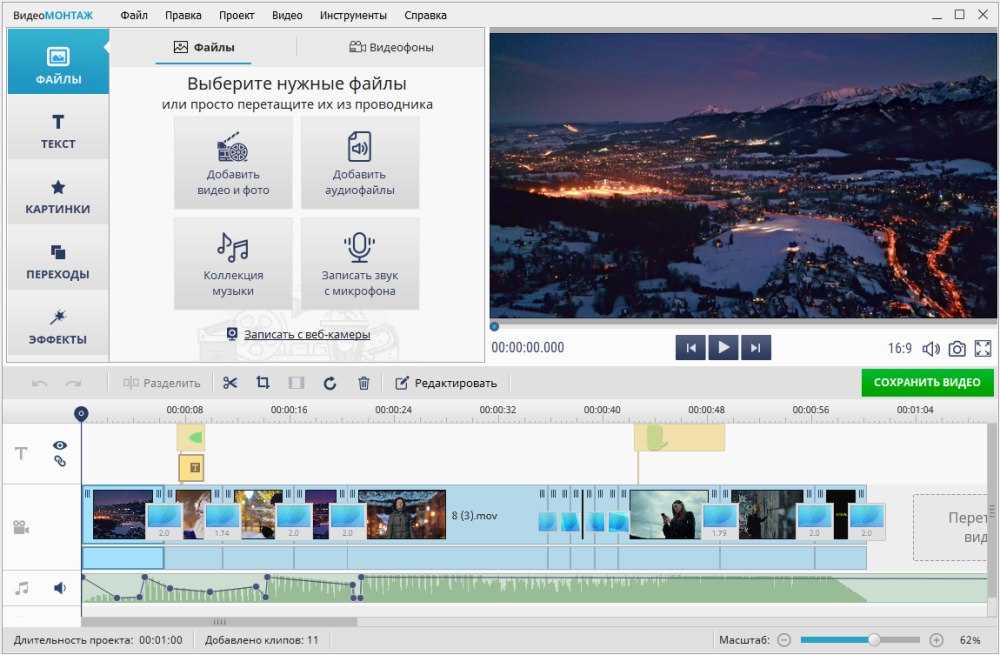The width and height of the screenshot is (1000, 655).
Task: Click Добавить видео и фото
Action: click(x=233, y=163)
